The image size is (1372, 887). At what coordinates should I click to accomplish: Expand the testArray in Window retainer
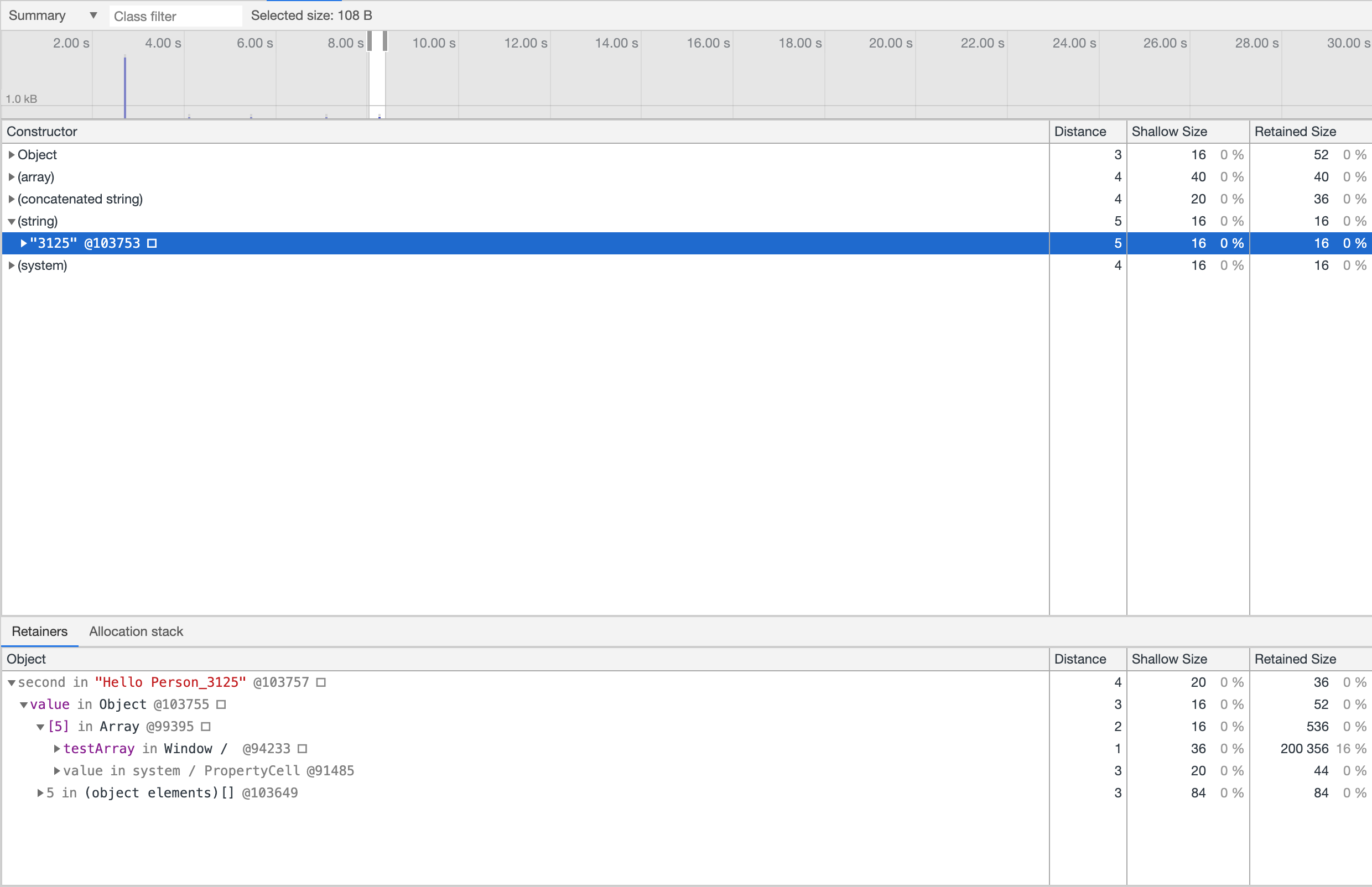coord(56,749)
